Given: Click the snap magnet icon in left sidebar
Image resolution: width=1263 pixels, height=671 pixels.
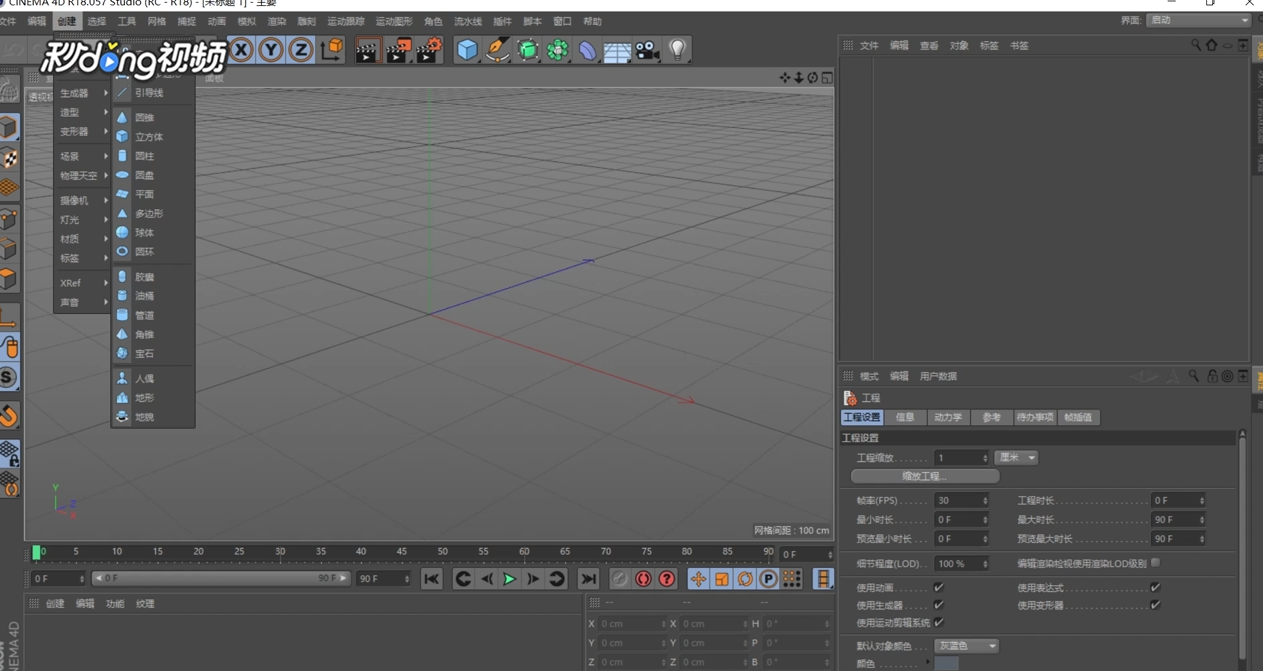Looking at the screenshot, I should (9, 415).
